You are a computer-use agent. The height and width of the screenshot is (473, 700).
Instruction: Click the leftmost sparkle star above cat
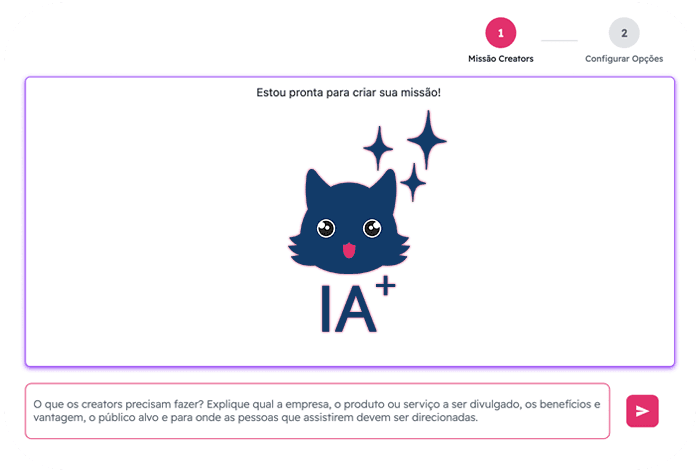click(379, 148)
